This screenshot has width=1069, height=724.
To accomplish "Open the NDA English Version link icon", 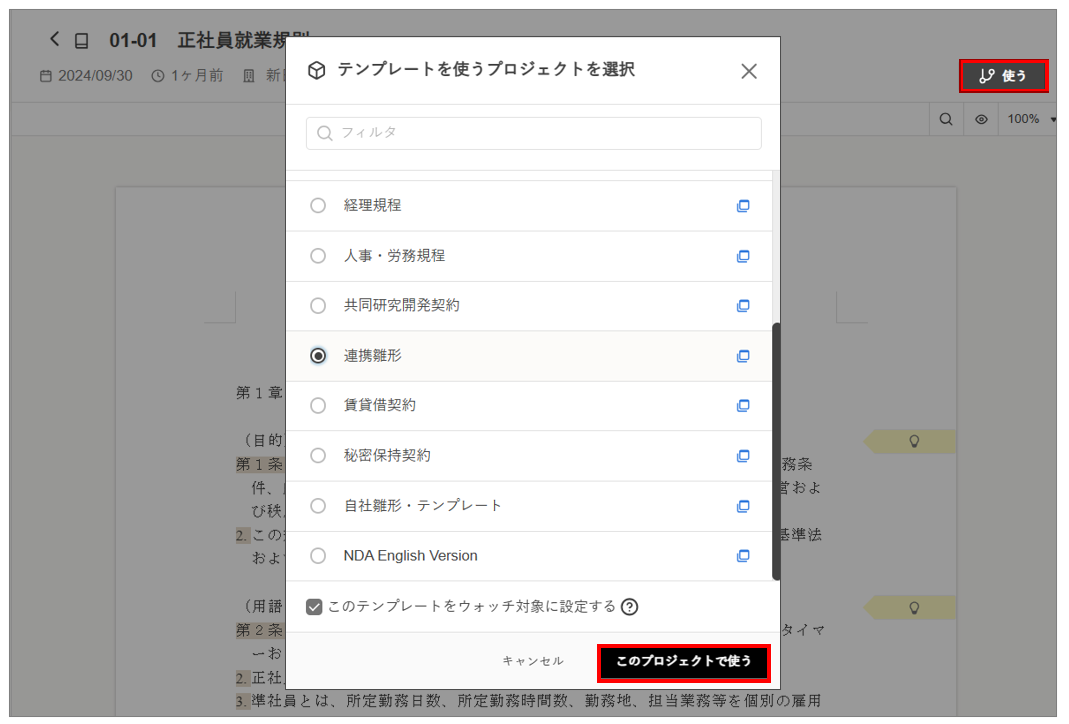I will coord(743,556).
